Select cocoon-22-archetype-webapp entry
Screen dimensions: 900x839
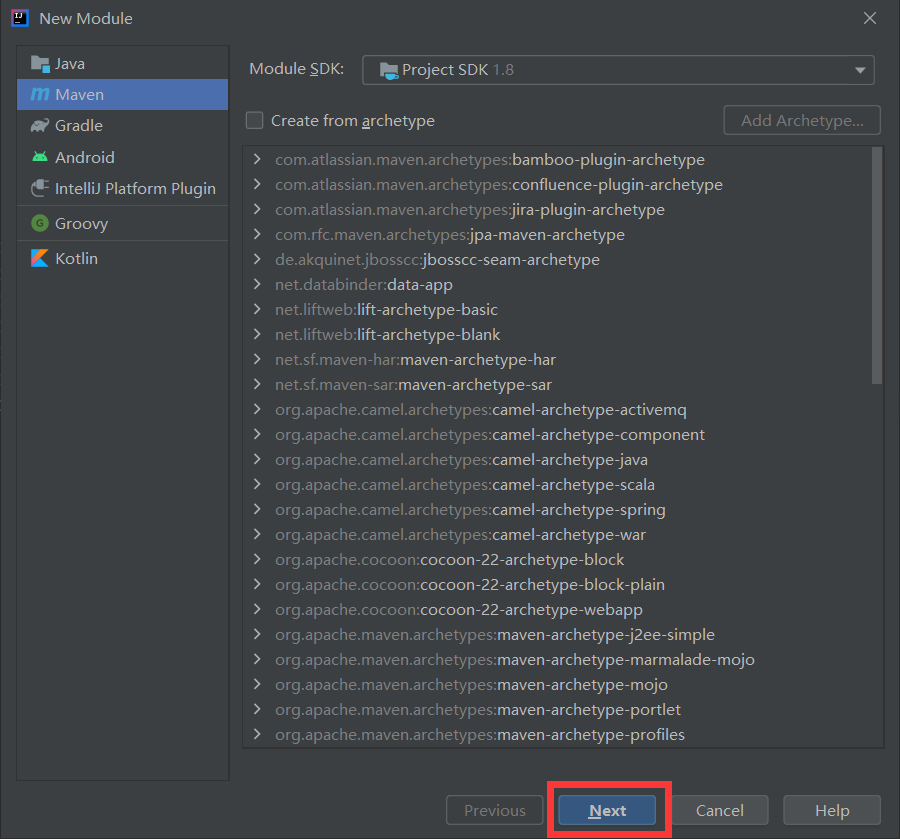click(x=459, y=609)
